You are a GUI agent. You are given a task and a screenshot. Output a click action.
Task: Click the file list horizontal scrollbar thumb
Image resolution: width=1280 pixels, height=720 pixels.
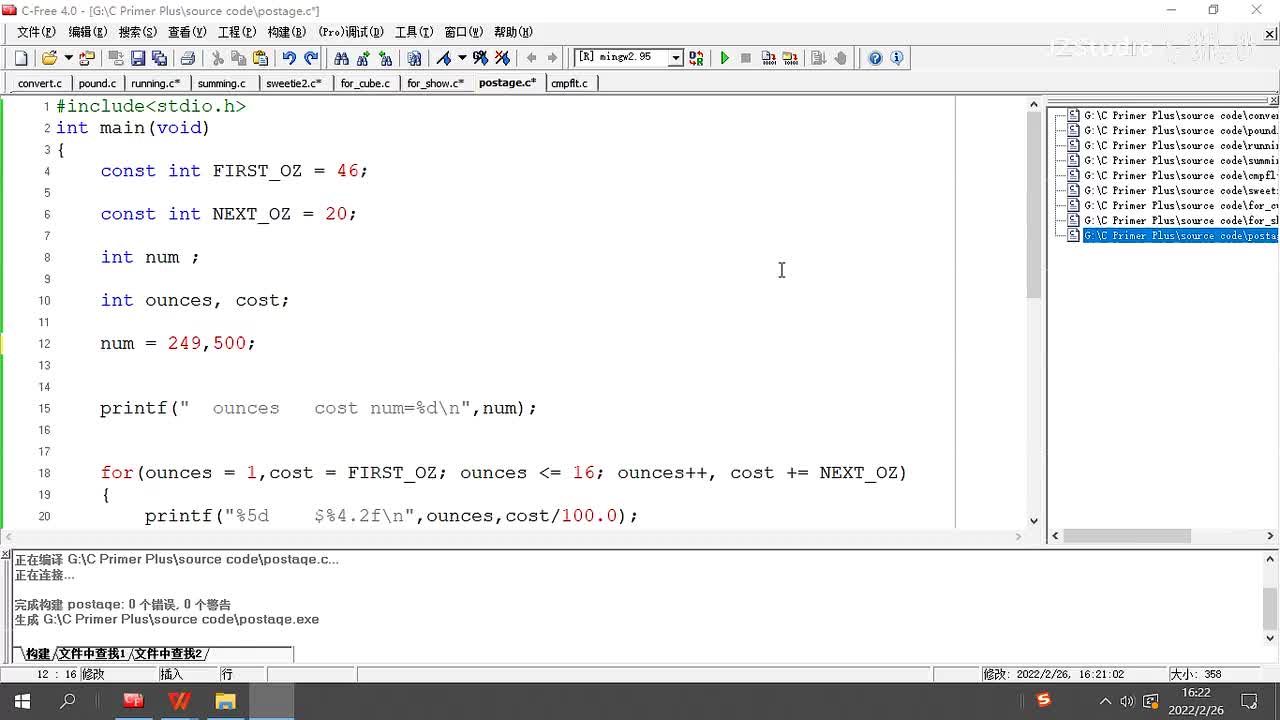[1127, 536]
